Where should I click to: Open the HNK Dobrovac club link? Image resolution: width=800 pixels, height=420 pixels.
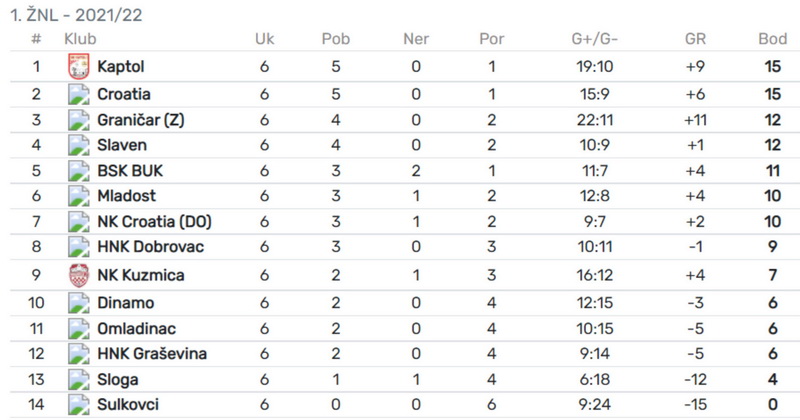[x=151, y=247]
